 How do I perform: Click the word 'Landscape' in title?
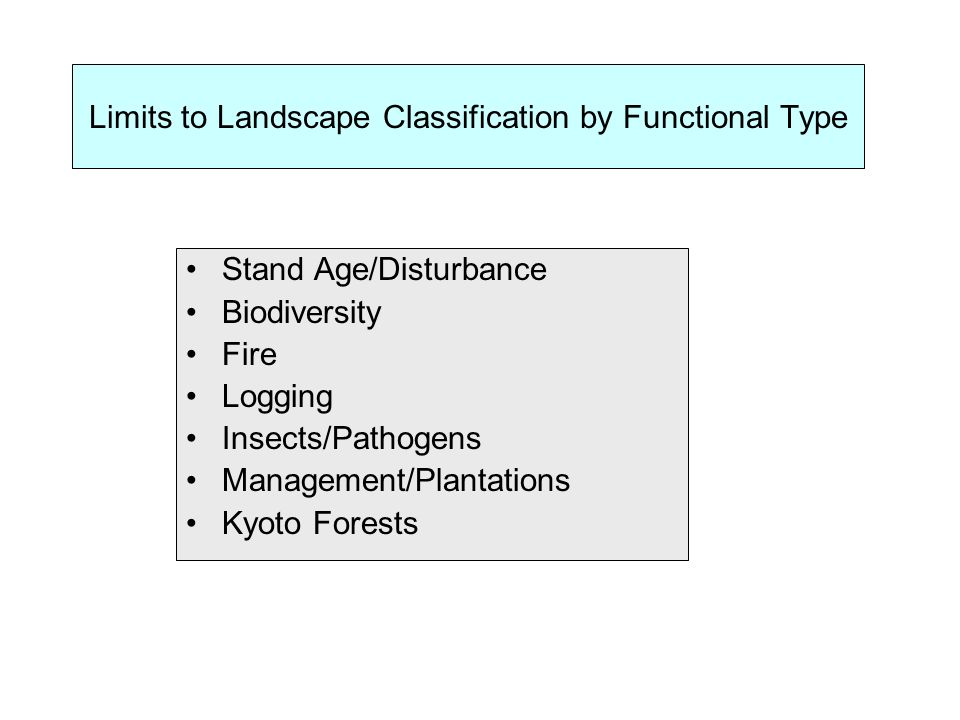pyautogui.click(x=293, y=118)
